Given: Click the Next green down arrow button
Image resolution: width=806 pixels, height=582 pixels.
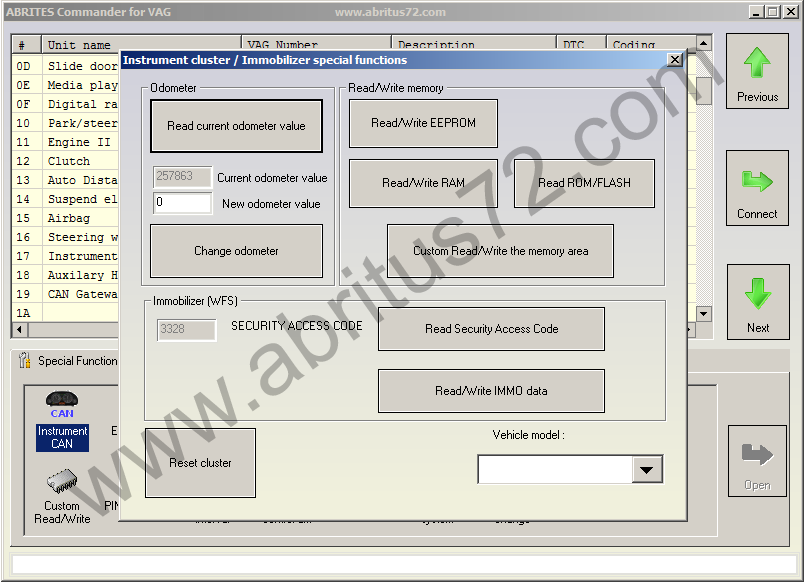Looking at the screenshot, I should click(758, 302).
